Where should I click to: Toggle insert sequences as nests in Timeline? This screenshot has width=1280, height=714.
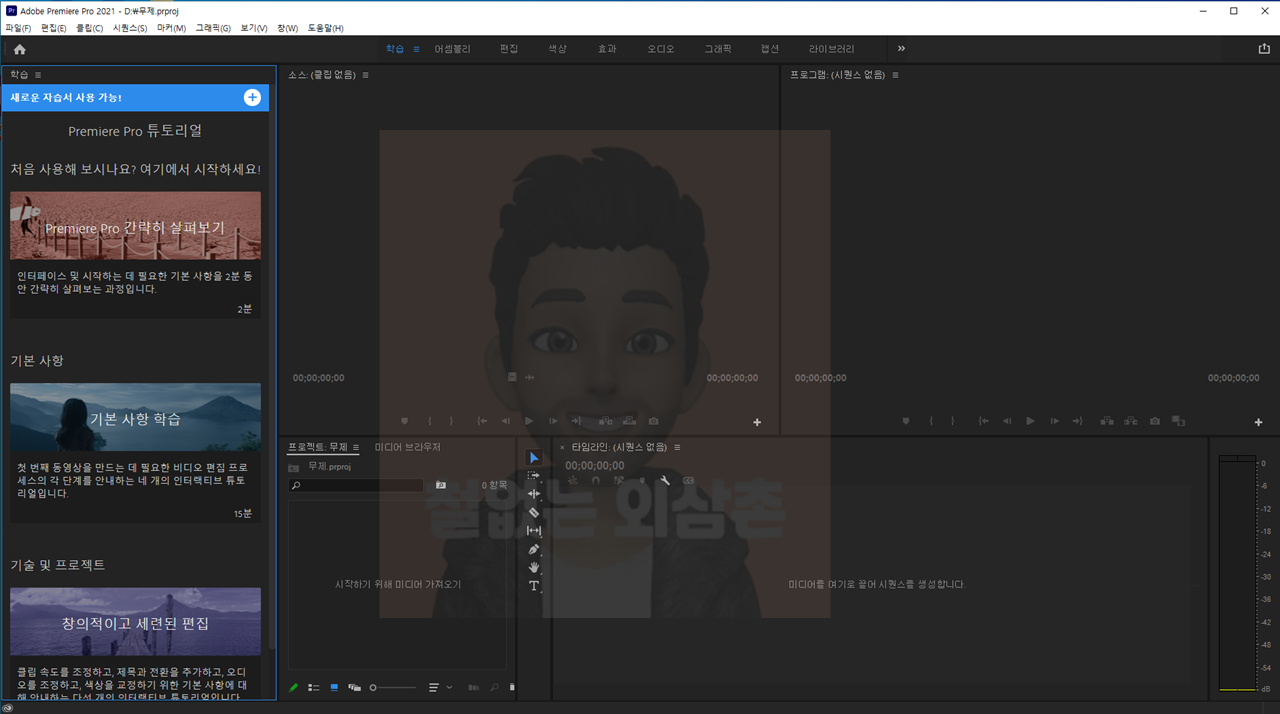click(x=572, y=481)
